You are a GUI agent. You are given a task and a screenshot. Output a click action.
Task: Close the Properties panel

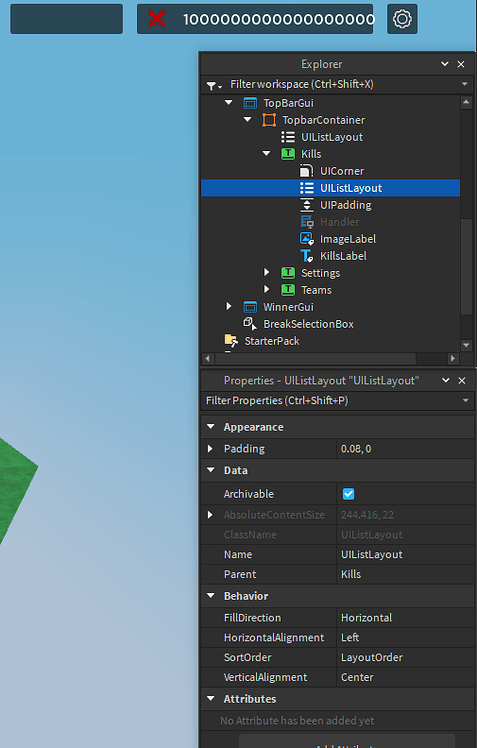pos(462,380)
